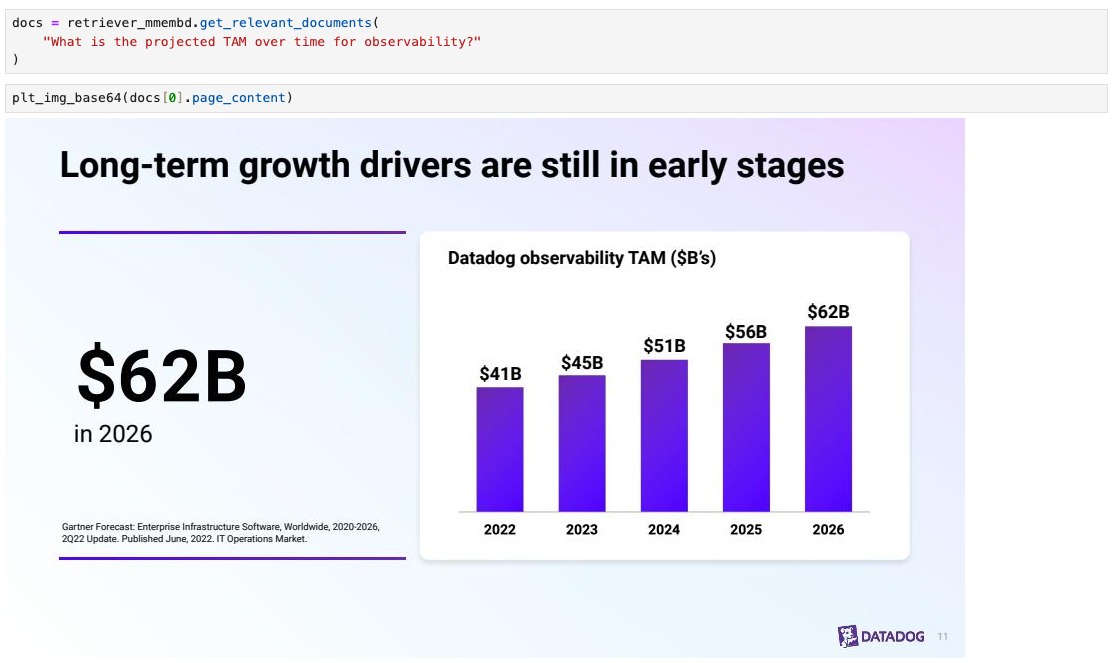The height and width of the screenshot is (663, 1114).
Task: Click the get_relevant_documents method name
Action: 286,22
